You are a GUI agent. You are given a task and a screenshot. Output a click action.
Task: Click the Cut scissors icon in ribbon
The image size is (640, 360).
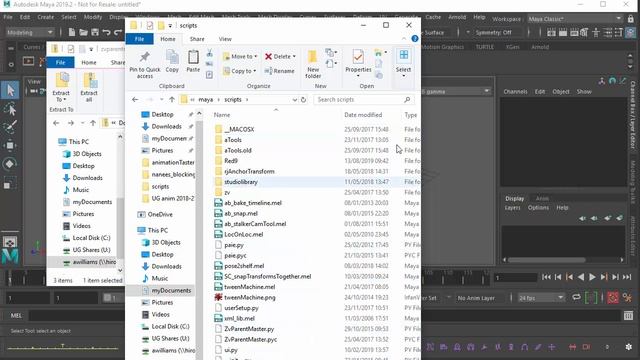pos(209,53)
